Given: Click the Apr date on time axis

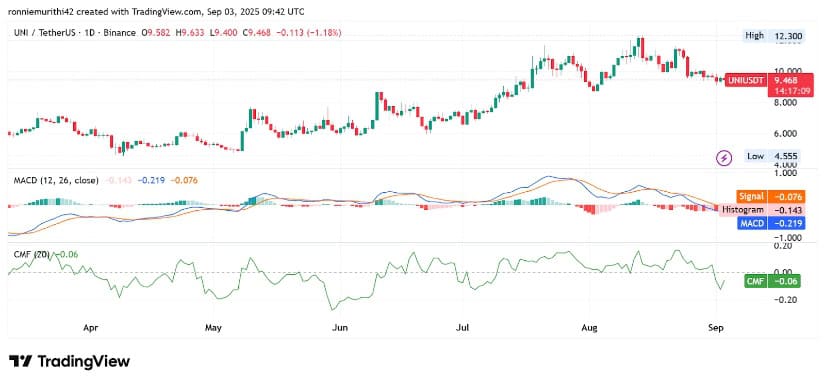Looking at the screenshot, I should click(x=90, y=328).
